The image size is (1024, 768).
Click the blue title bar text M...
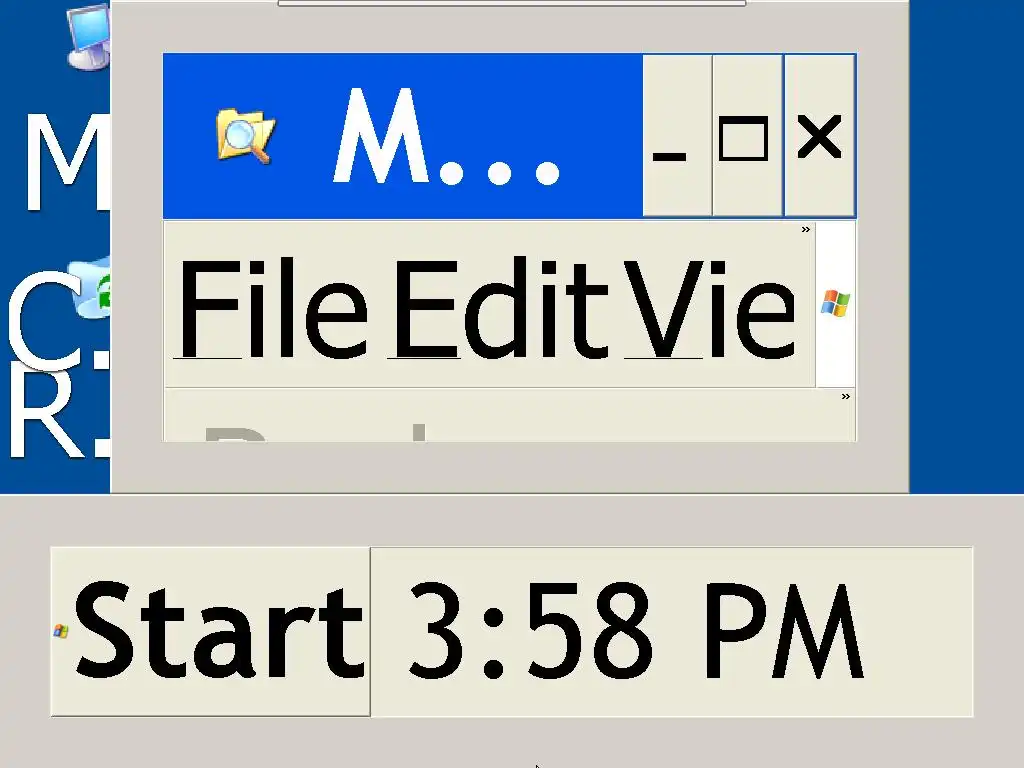coord(446,136)
